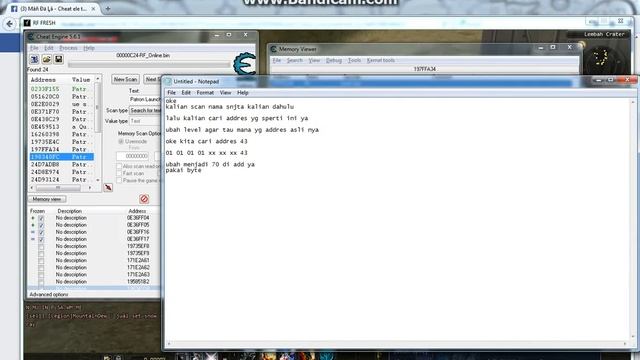The height and width of the screenshot is (360, 640).
Task: Open Cheat Engine Help menu
Action: coord(89,48)
